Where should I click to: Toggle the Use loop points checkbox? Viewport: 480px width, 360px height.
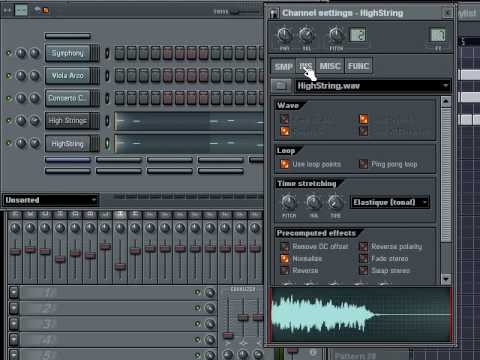(x=284, y=164)
